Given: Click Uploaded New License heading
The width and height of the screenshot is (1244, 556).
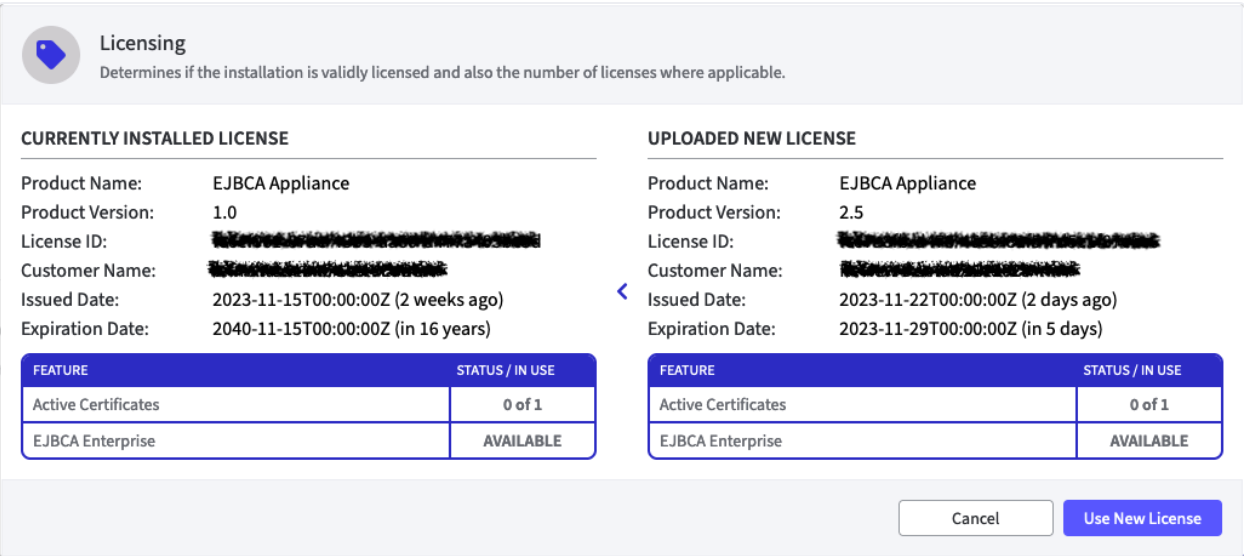Looking at the screenshot, I should click(752, 138).
